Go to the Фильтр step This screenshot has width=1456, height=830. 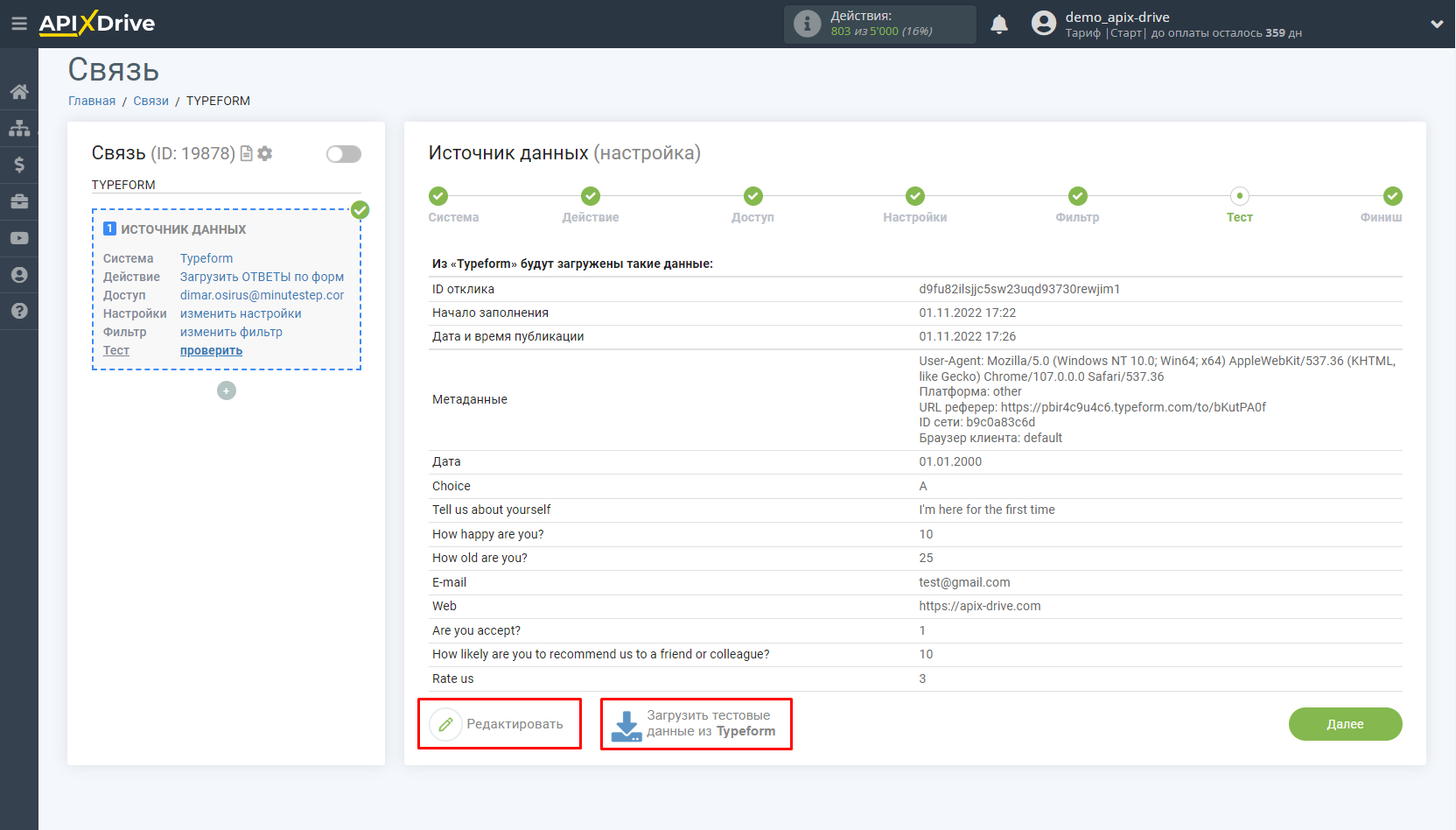[x=1077, y=206]
